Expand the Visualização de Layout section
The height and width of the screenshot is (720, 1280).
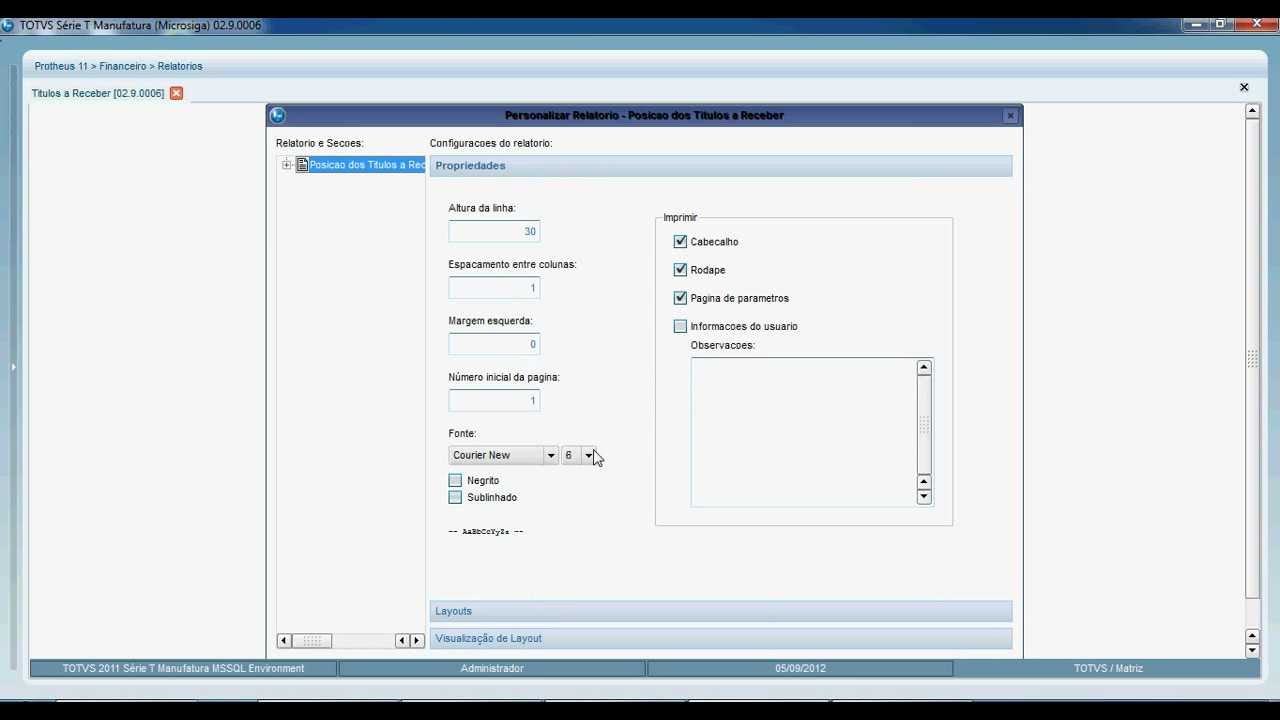point(721,638)
